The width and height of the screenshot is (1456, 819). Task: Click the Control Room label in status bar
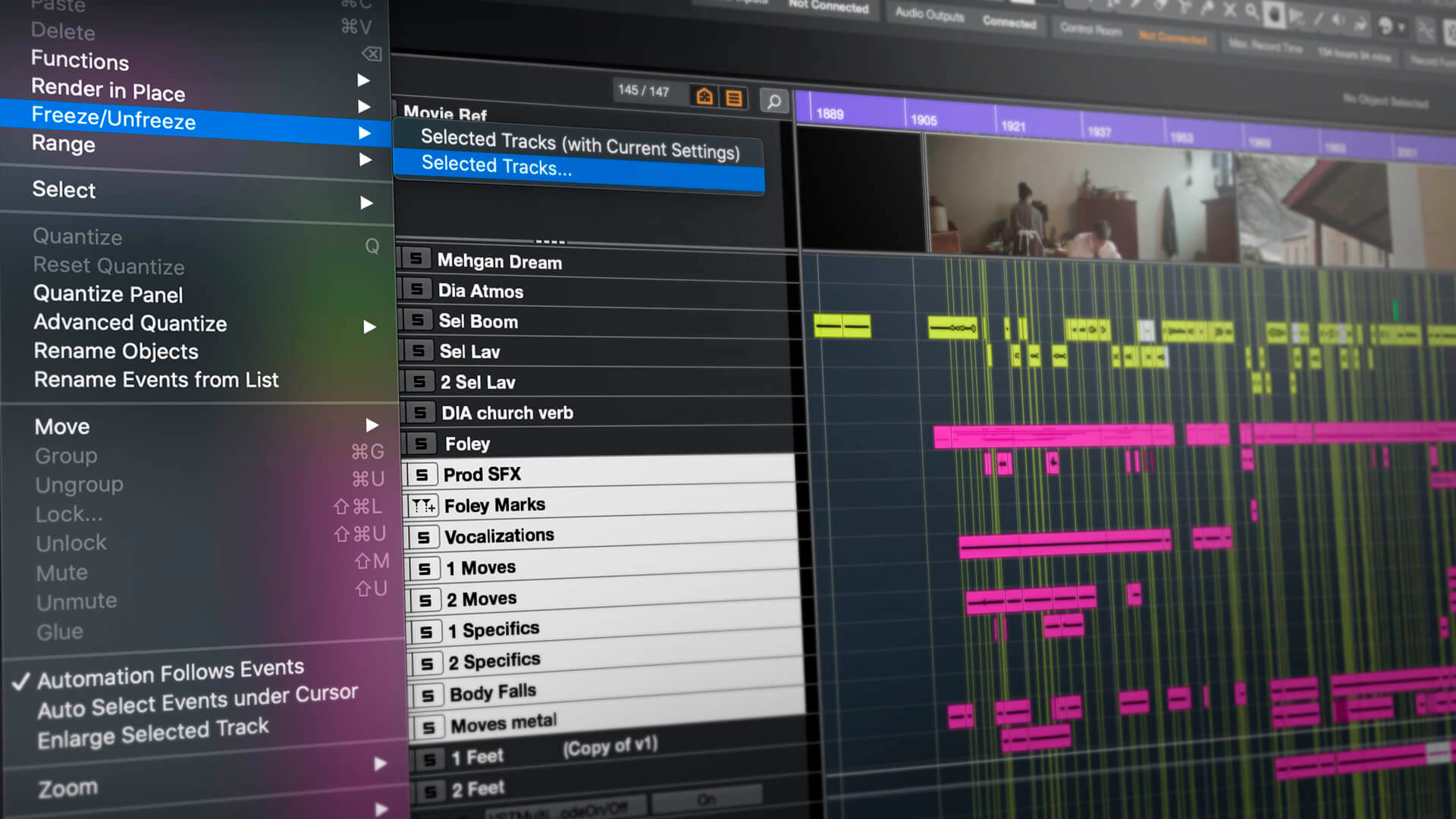pos(1090,29)
